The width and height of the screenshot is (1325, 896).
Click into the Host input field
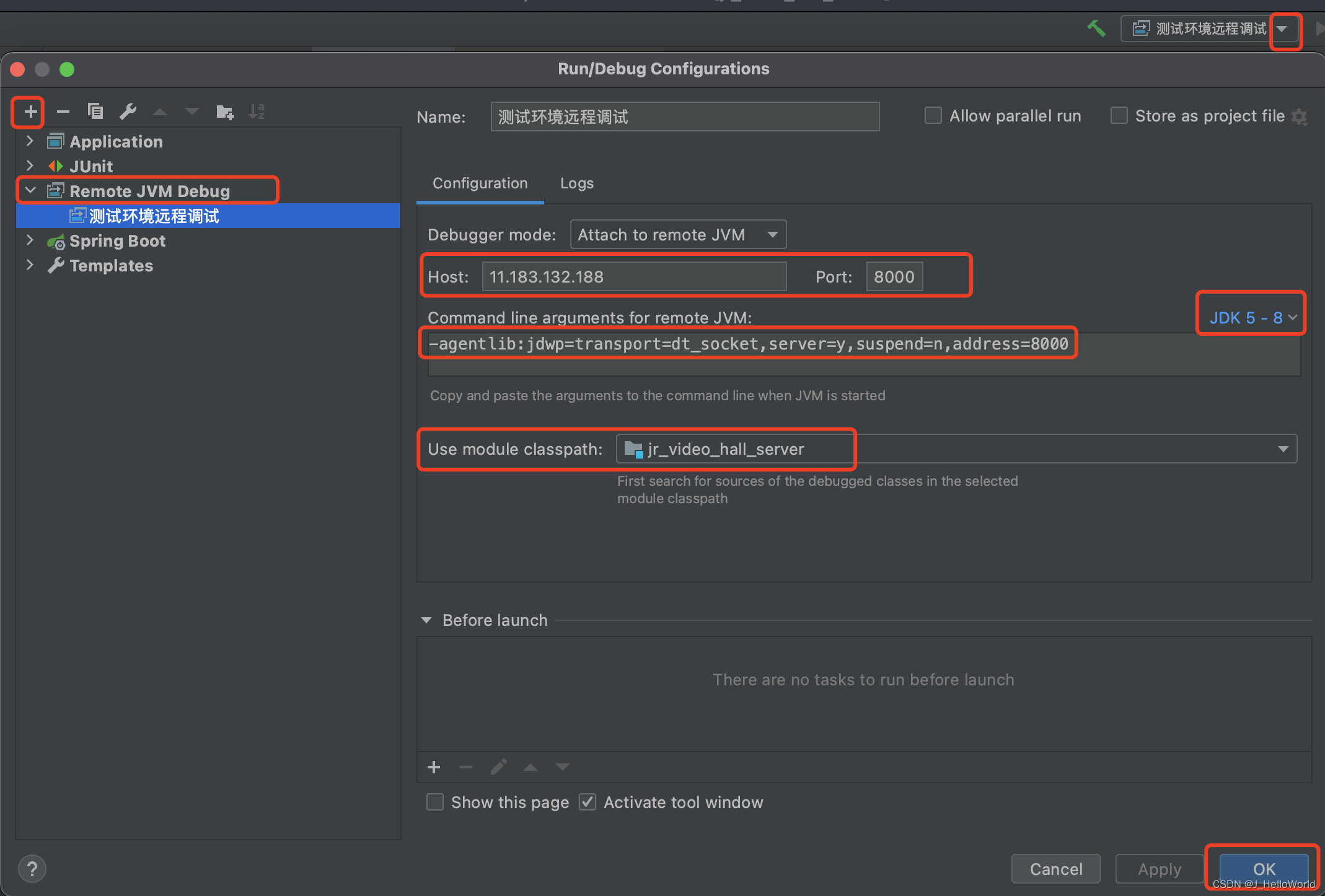pyautogui.click(x=633, y=276)
